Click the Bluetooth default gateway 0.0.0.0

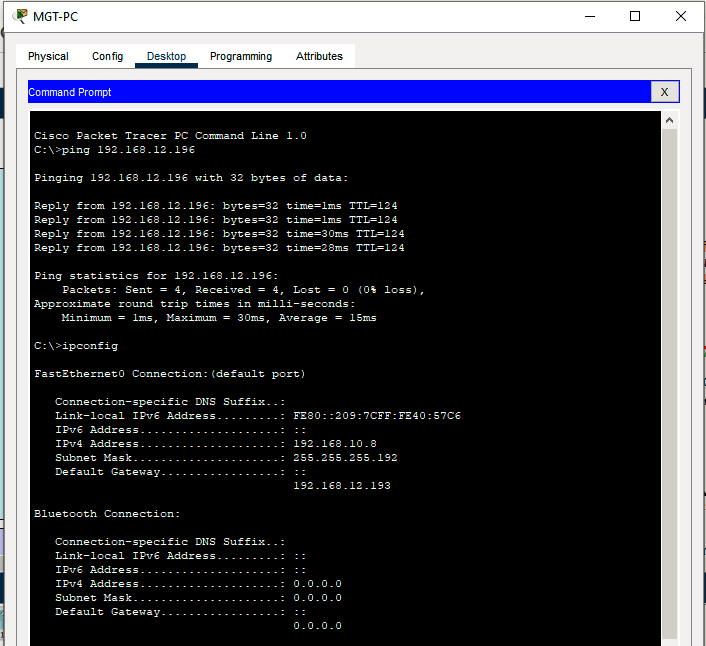click(x=317, y=626)
